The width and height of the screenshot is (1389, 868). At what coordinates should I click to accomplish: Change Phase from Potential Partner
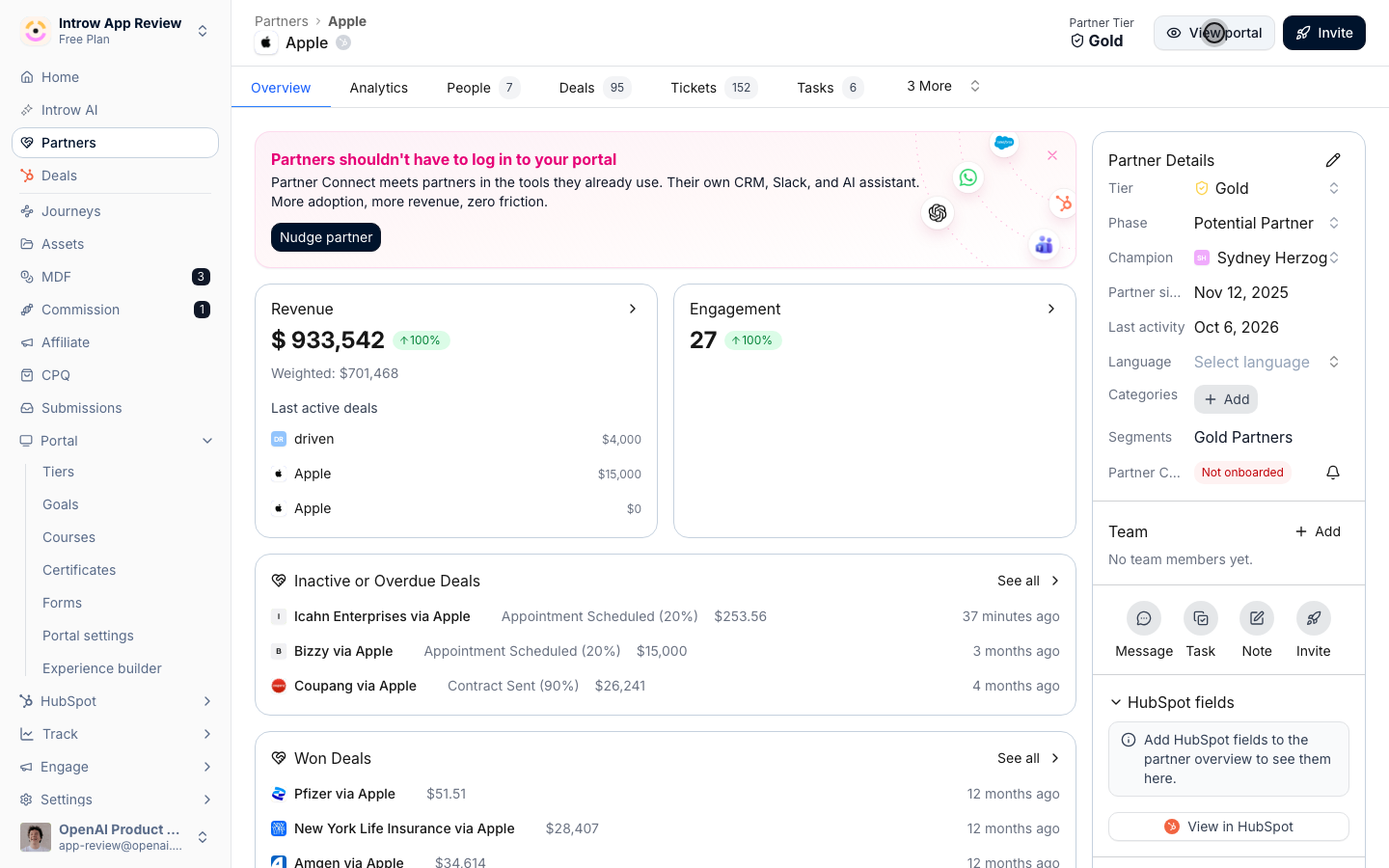[1267, 223]
